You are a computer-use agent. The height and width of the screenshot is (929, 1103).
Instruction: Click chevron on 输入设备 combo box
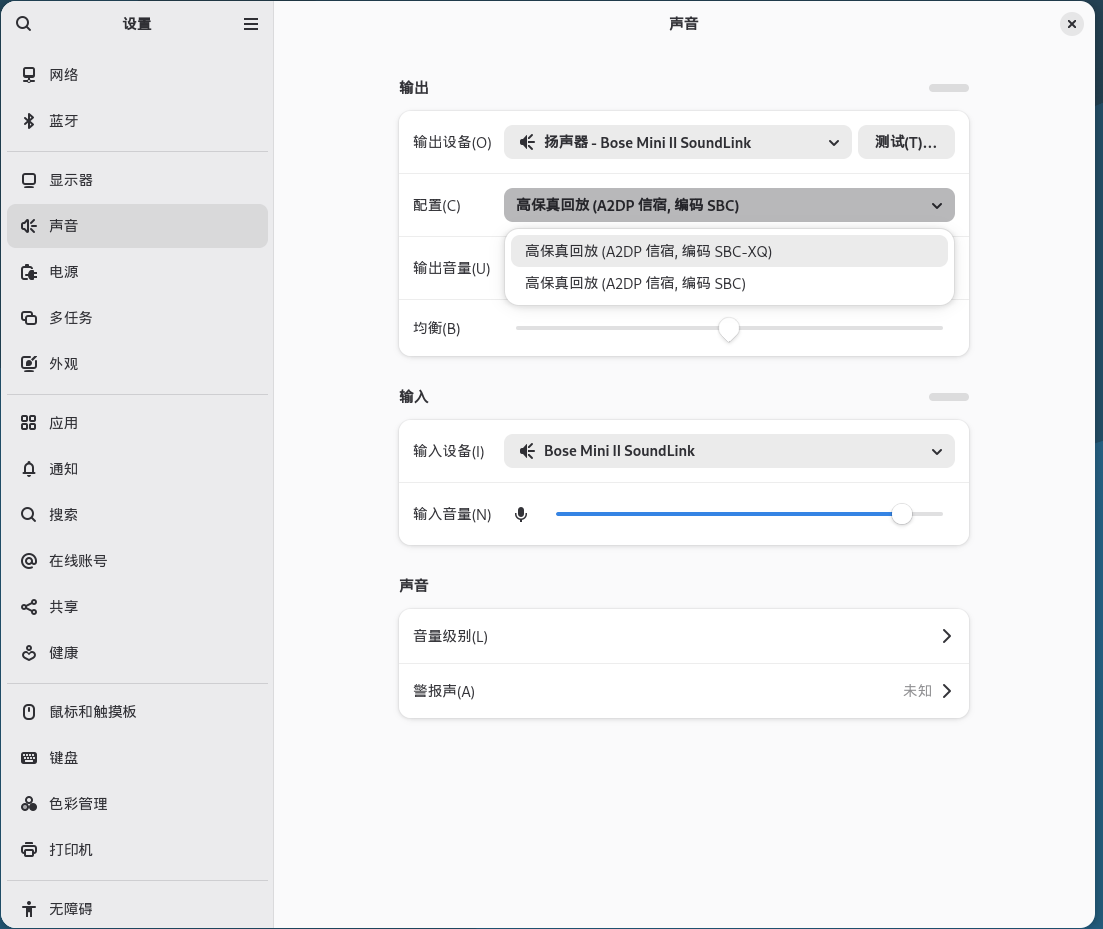[936, 451]
